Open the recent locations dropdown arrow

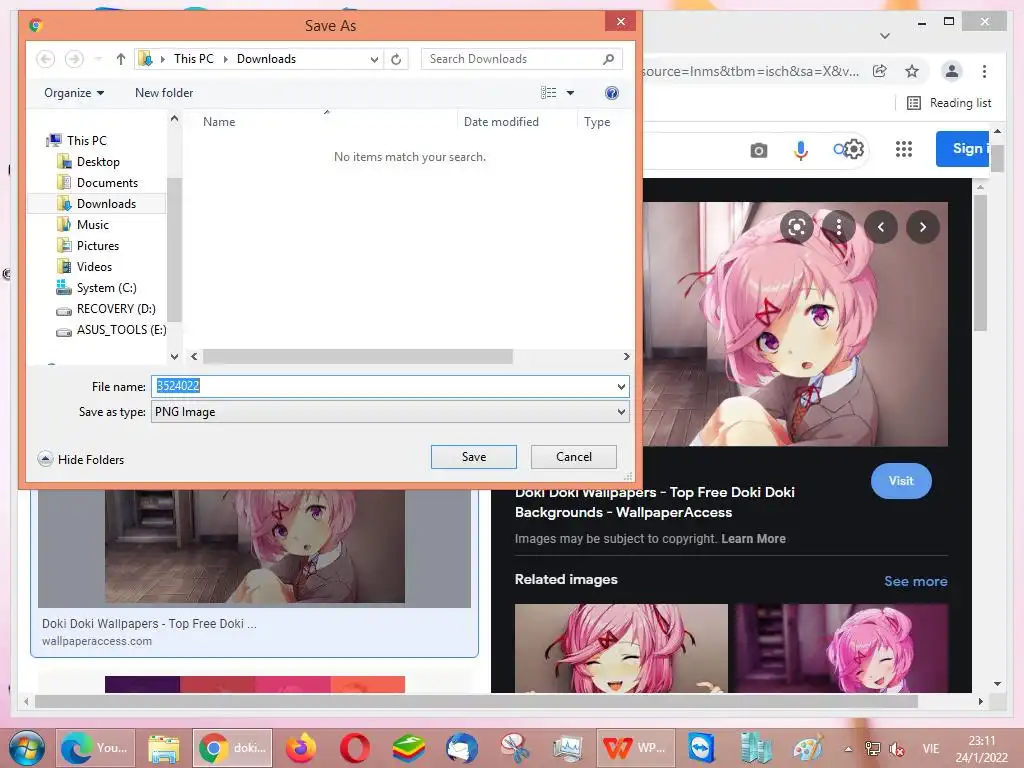pos(98,59)
